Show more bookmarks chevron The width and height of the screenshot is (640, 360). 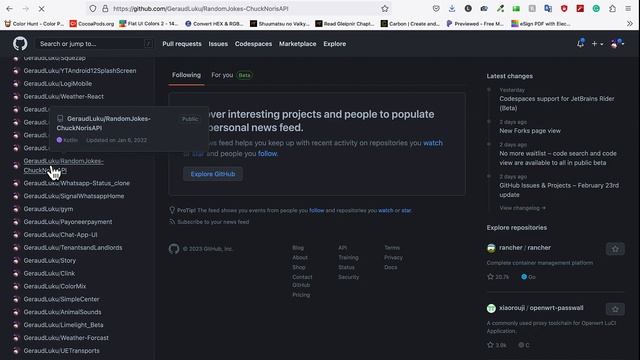[630, 24]
